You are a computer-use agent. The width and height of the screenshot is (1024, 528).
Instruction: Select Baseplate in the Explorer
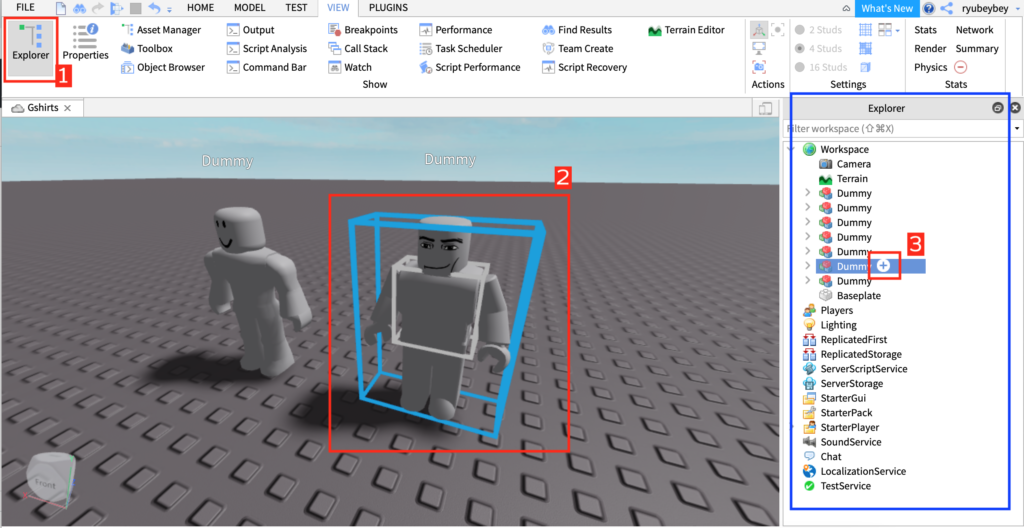[x=858, y=295]
